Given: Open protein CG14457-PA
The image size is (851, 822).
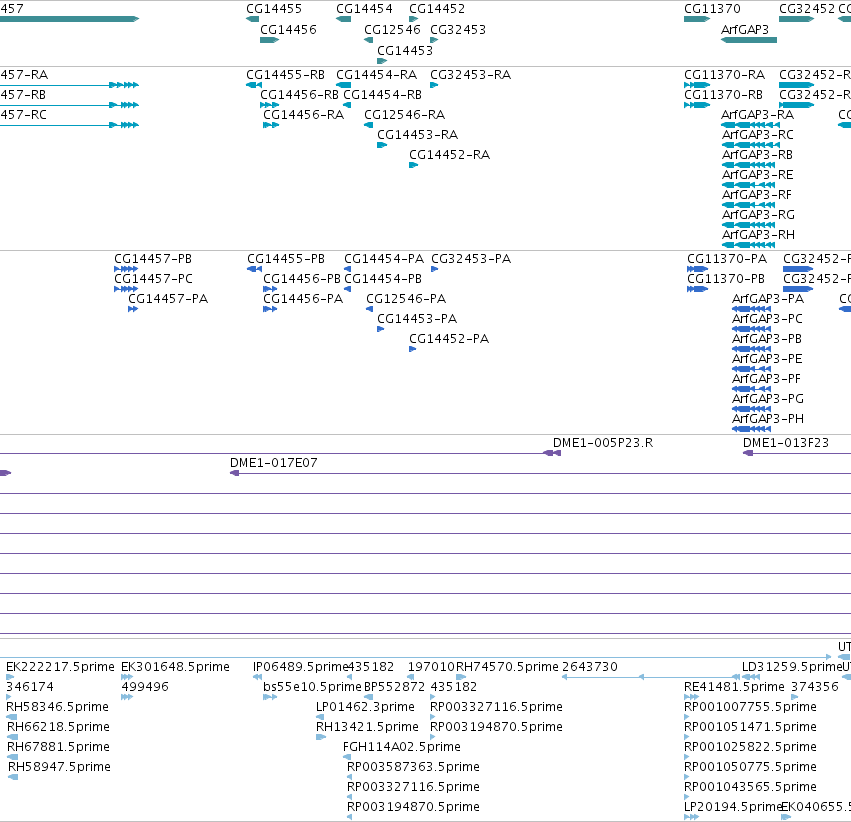Looking at the screenshot, I should point(168,299).
